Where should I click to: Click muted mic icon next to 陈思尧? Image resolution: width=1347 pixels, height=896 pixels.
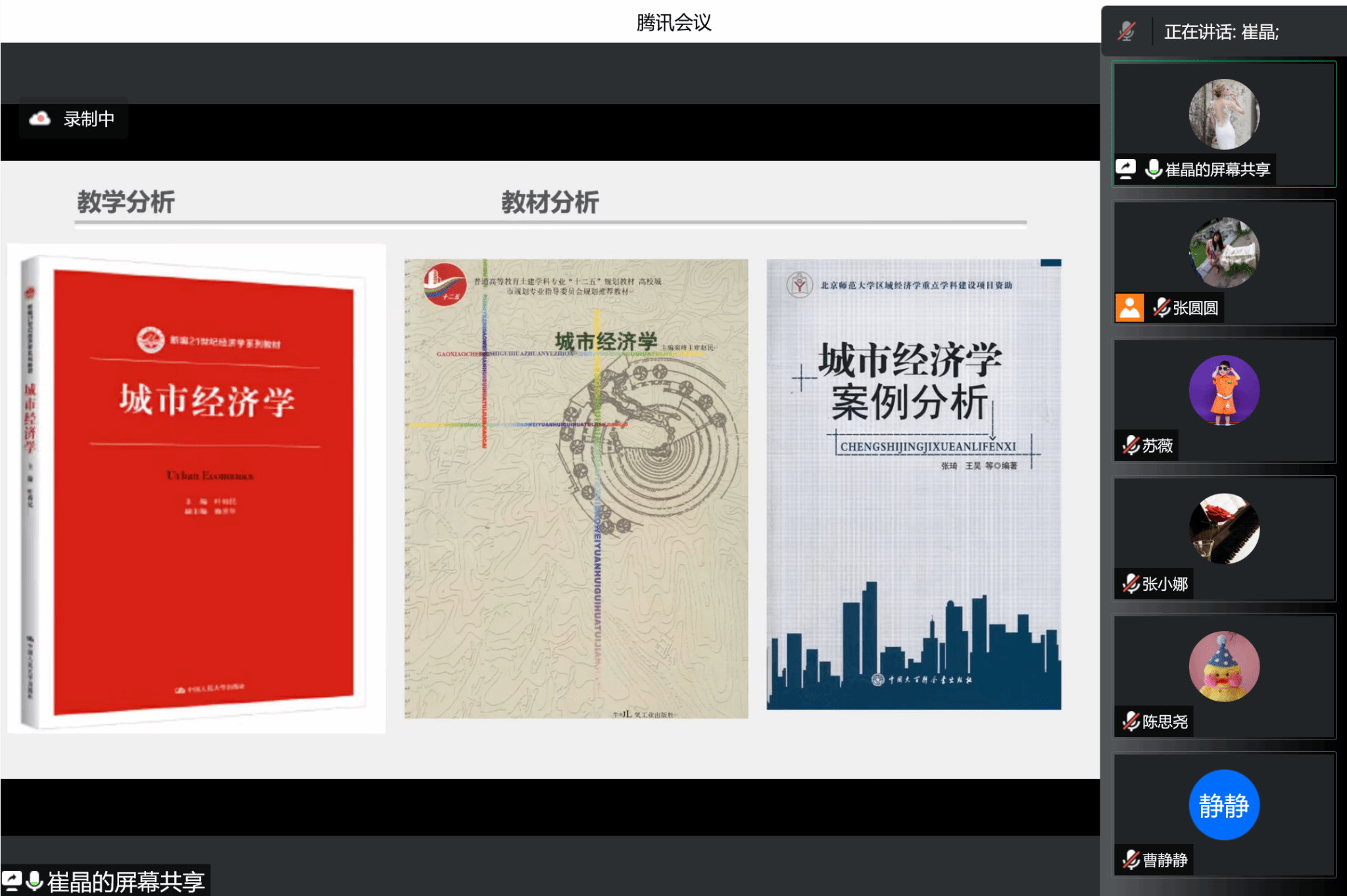[1131, 722]
